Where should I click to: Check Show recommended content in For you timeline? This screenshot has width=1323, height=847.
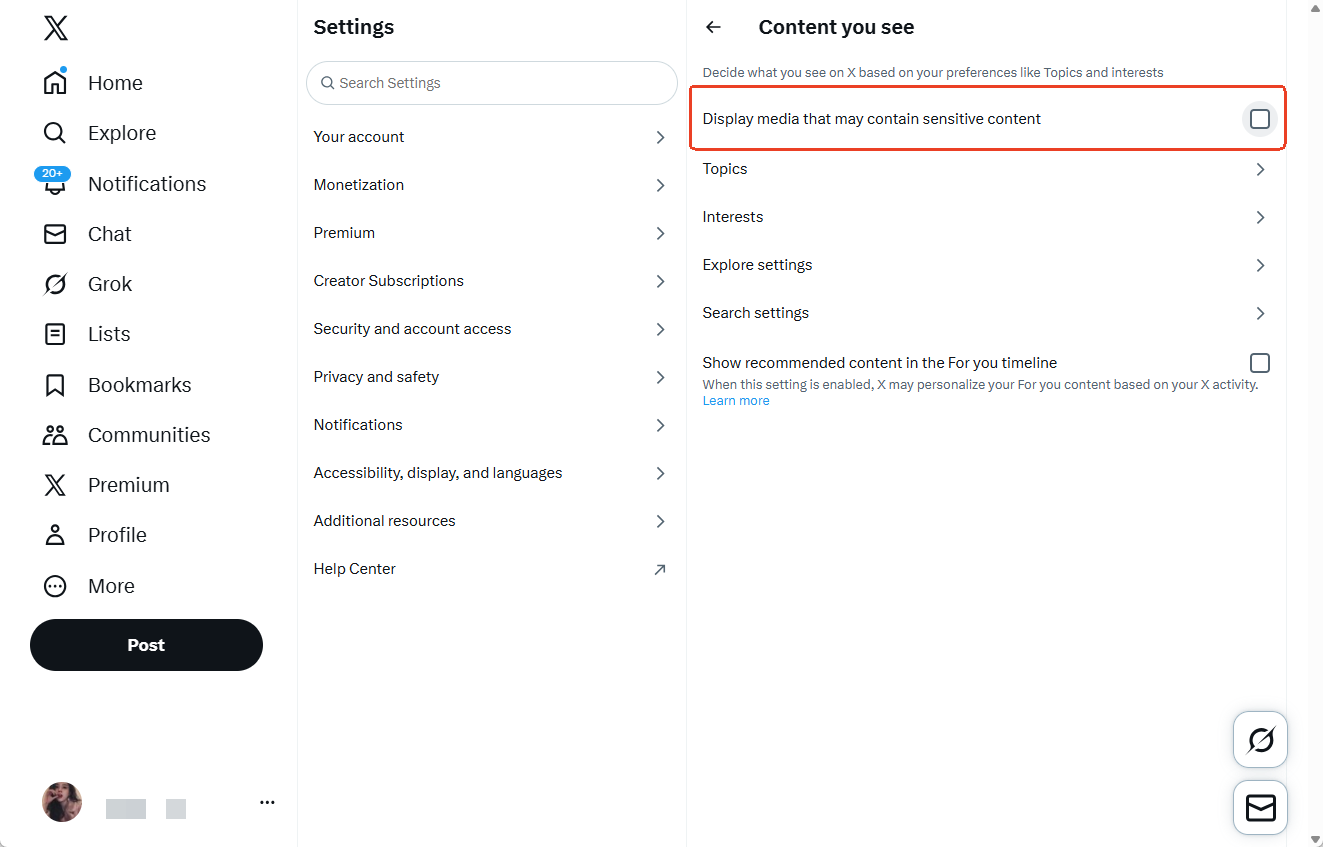pyautogui.click(x=1260, y=362)
